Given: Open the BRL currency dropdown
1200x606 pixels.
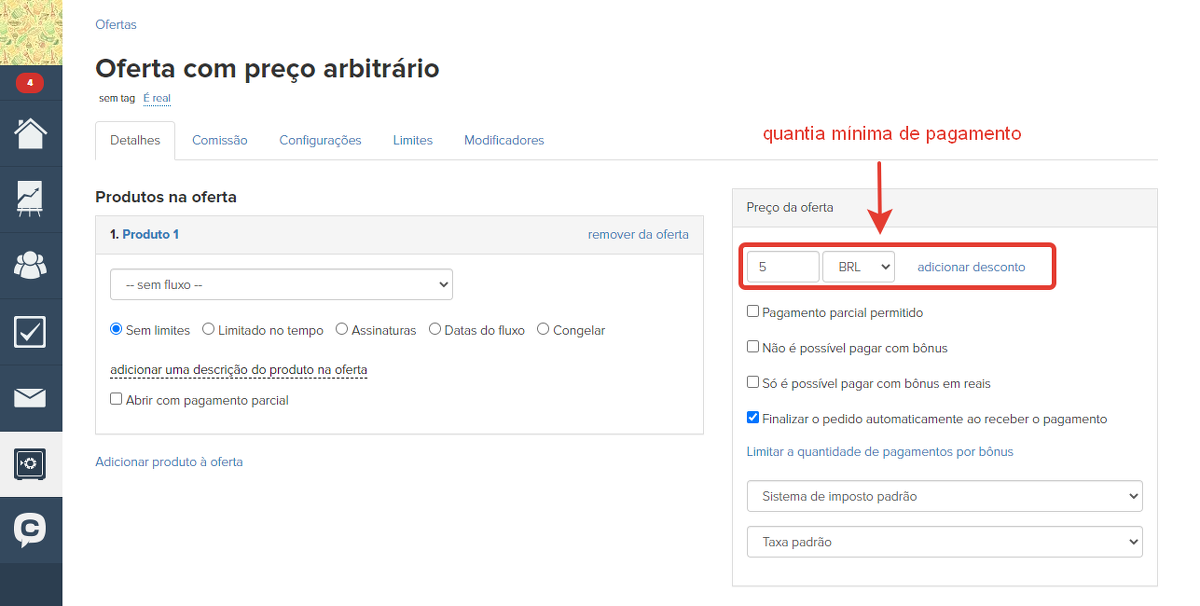Looking at the screenshot, I should [x=858, y=267].
